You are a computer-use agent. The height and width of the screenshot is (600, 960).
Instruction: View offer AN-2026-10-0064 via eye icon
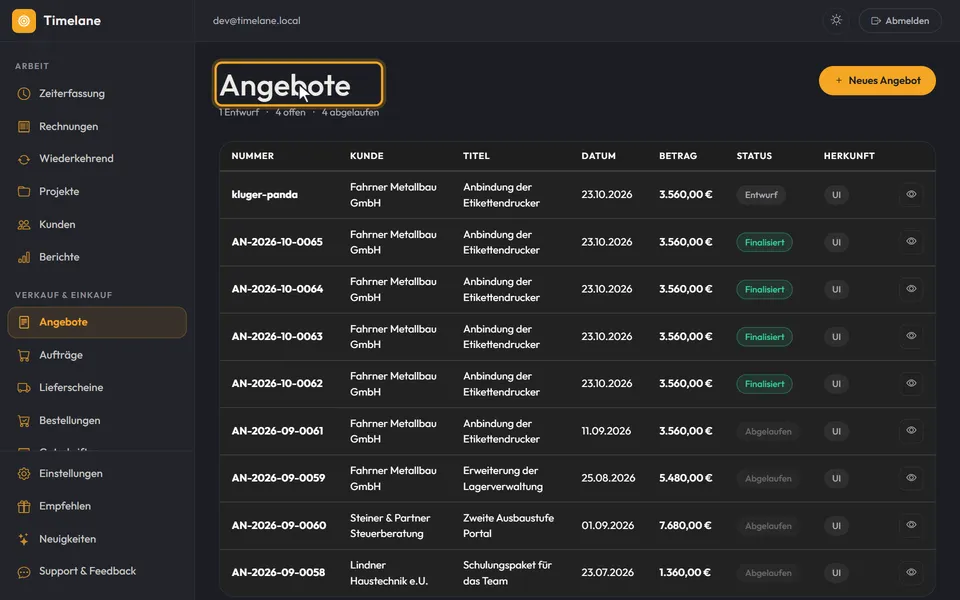tap(911, 289)
